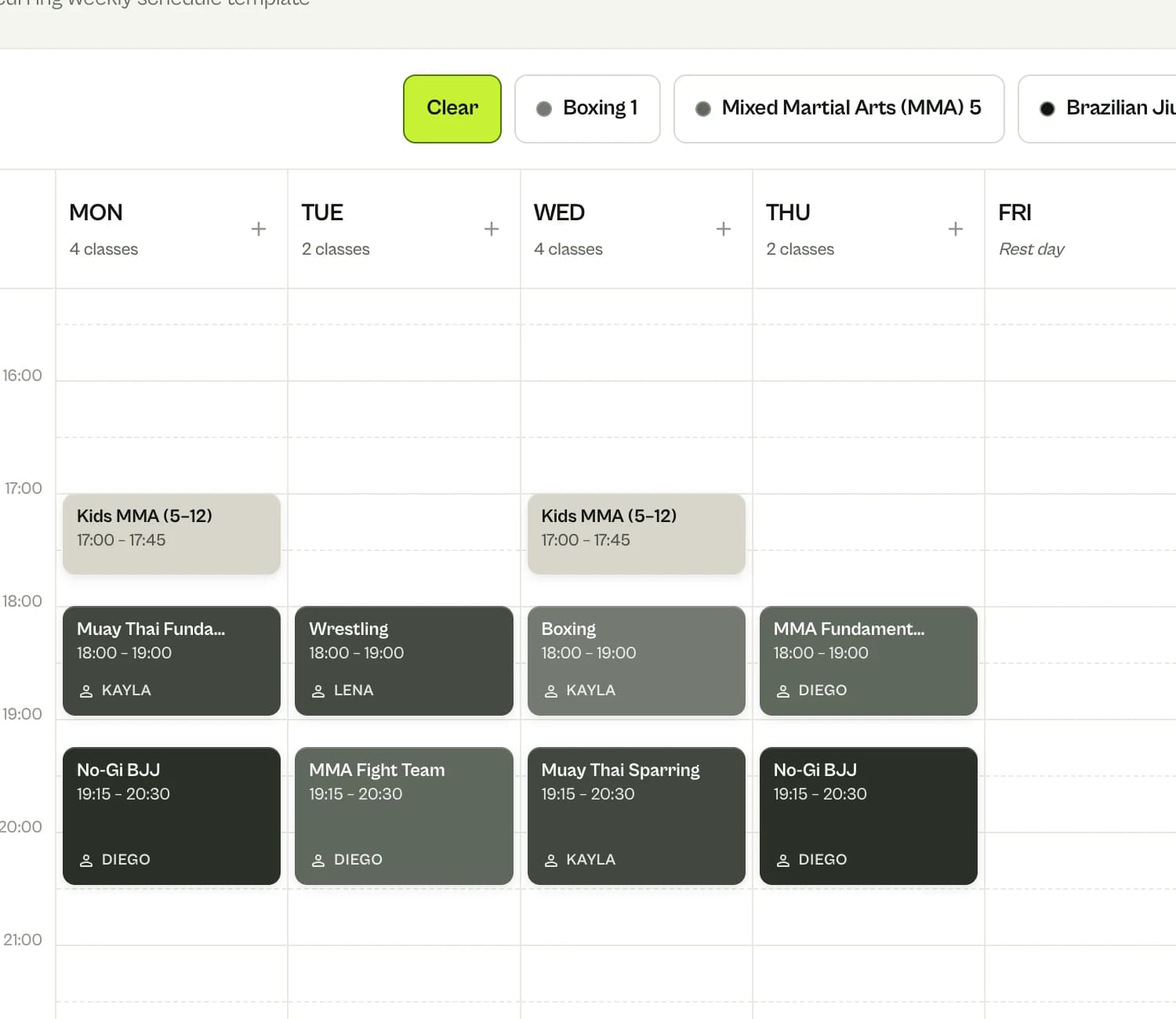The image size is (1176, 1019).
Task: Open Thursday No-Gi BJJ class
Action: click(x=869, y=816)
